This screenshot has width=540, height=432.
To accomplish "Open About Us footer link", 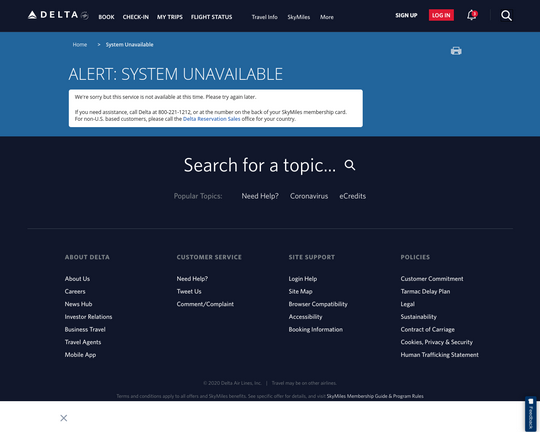I will point(77,279).
